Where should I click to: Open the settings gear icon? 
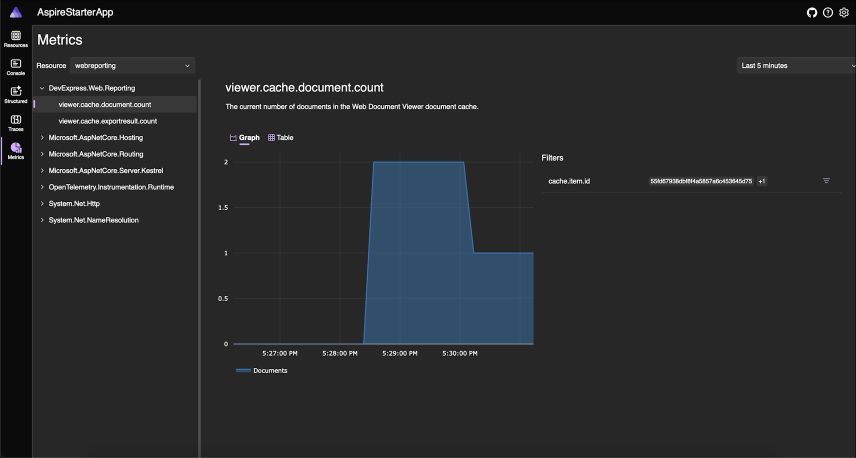[x=844, y=12]
